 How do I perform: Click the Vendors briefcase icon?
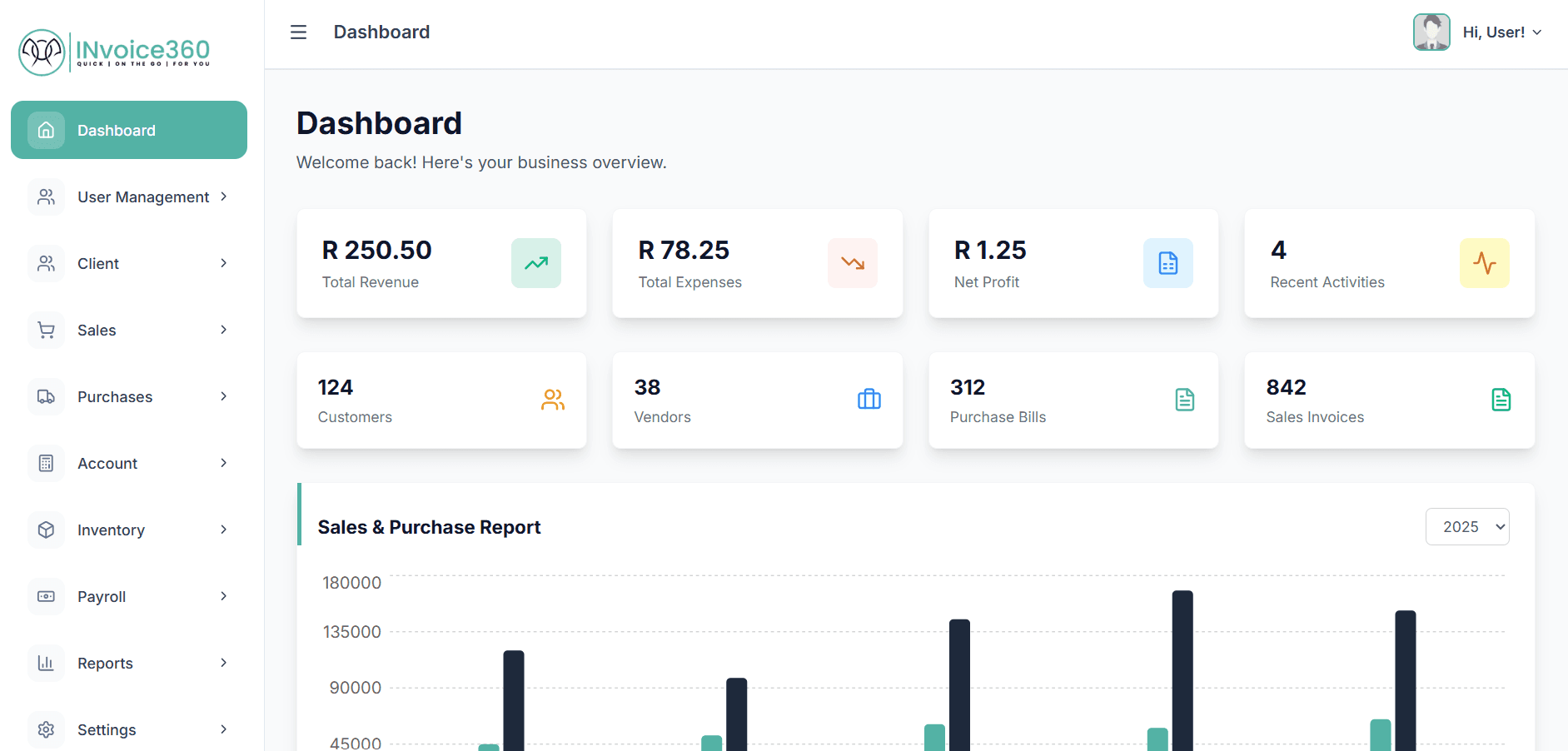(x=869, y=400)
